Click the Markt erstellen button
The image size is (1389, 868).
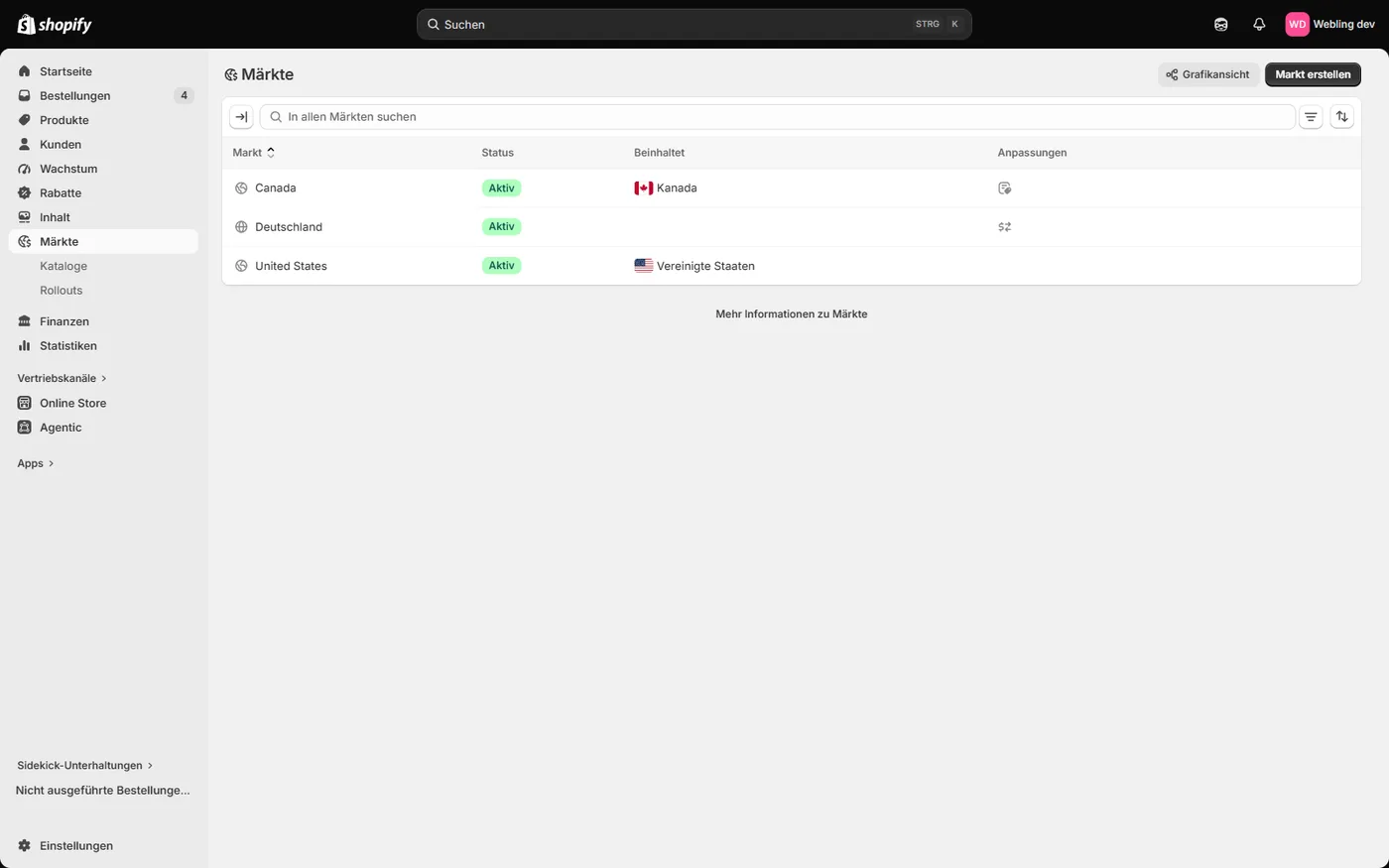coord(1313,74)
